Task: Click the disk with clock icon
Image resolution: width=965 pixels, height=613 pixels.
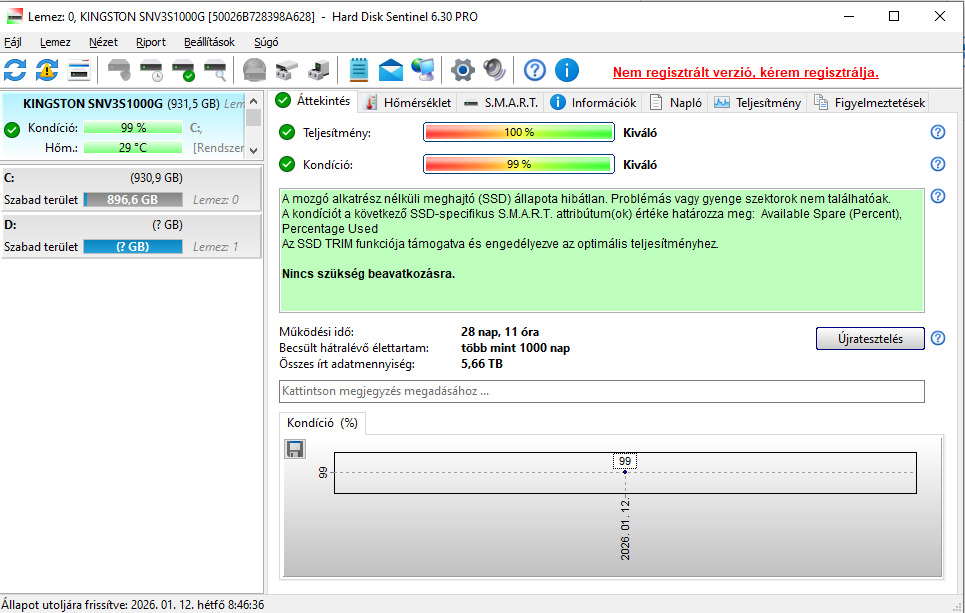Action: tap(151, 70)
